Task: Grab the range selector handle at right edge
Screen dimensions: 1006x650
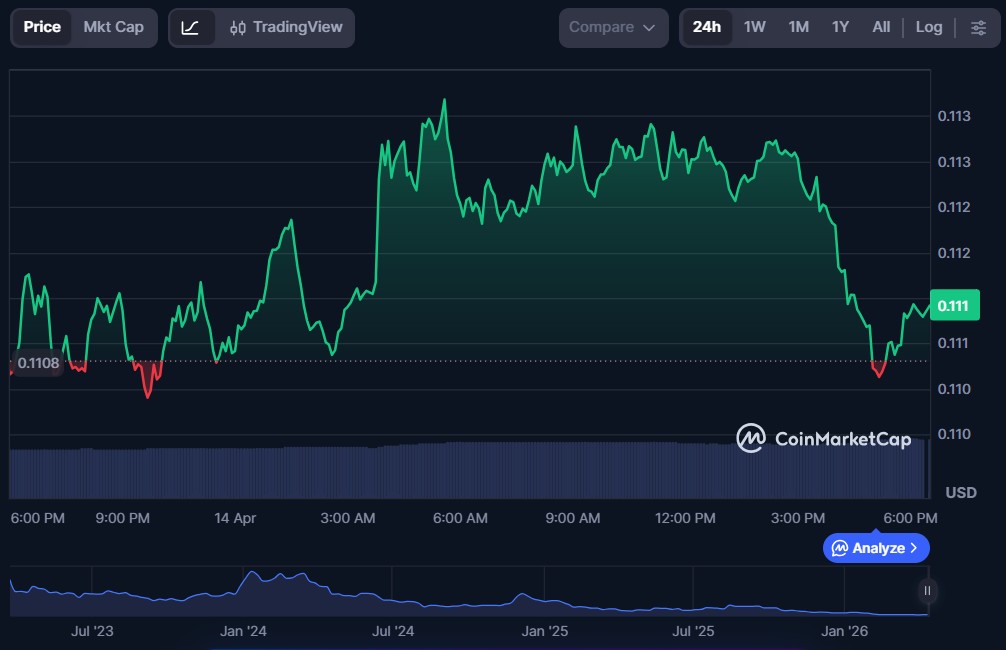Action: [x=927, y=591]
